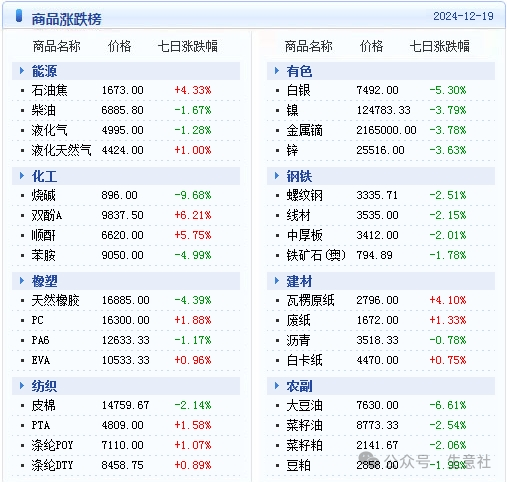The image size is (507, 482).
Task: Click the 瓦楞原纸 commodity name
Action: (x=310, y=300)
